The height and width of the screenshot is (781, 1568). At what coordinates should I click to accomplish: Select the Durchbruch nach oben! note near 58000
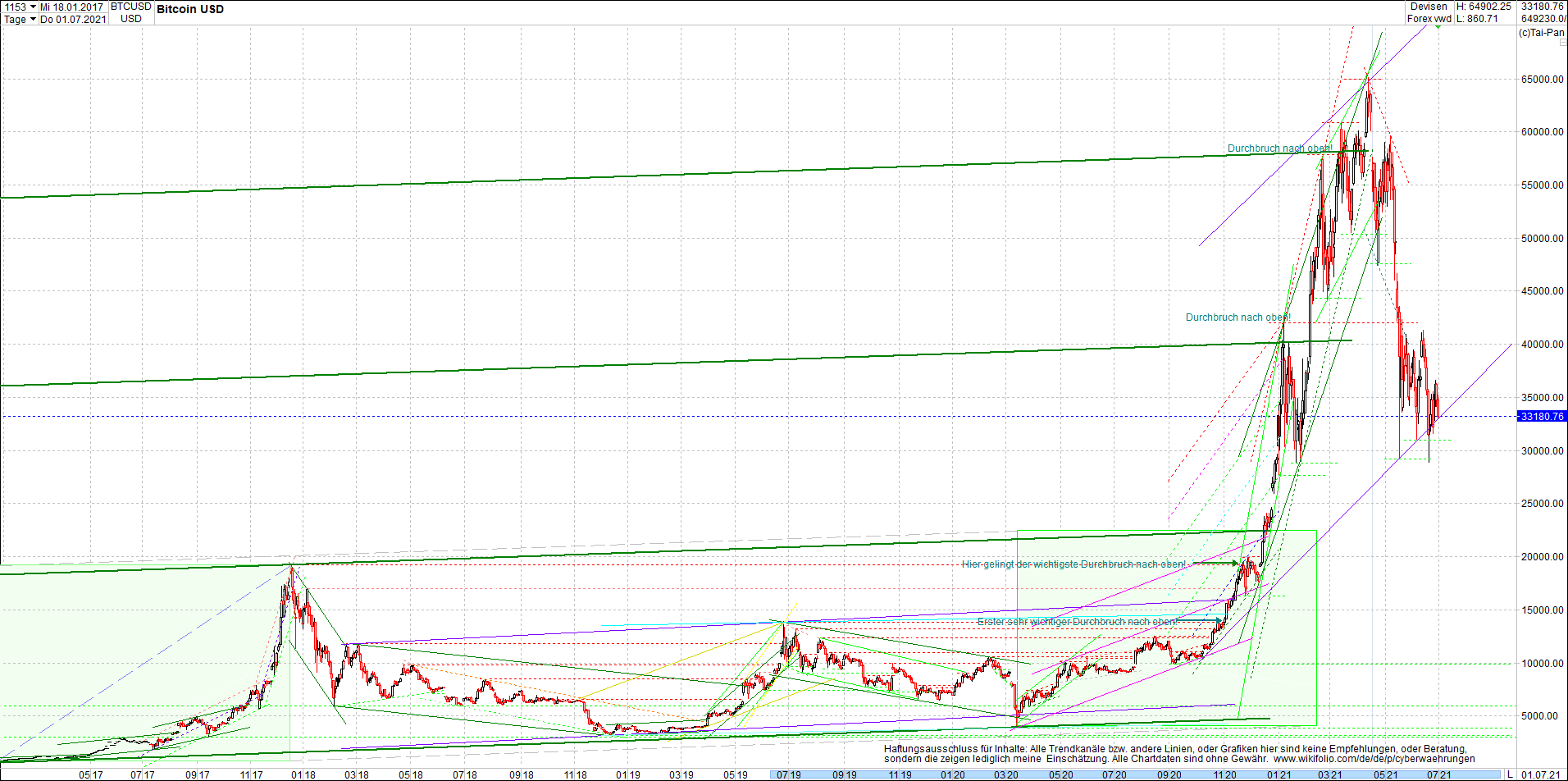click(1279, 148)
